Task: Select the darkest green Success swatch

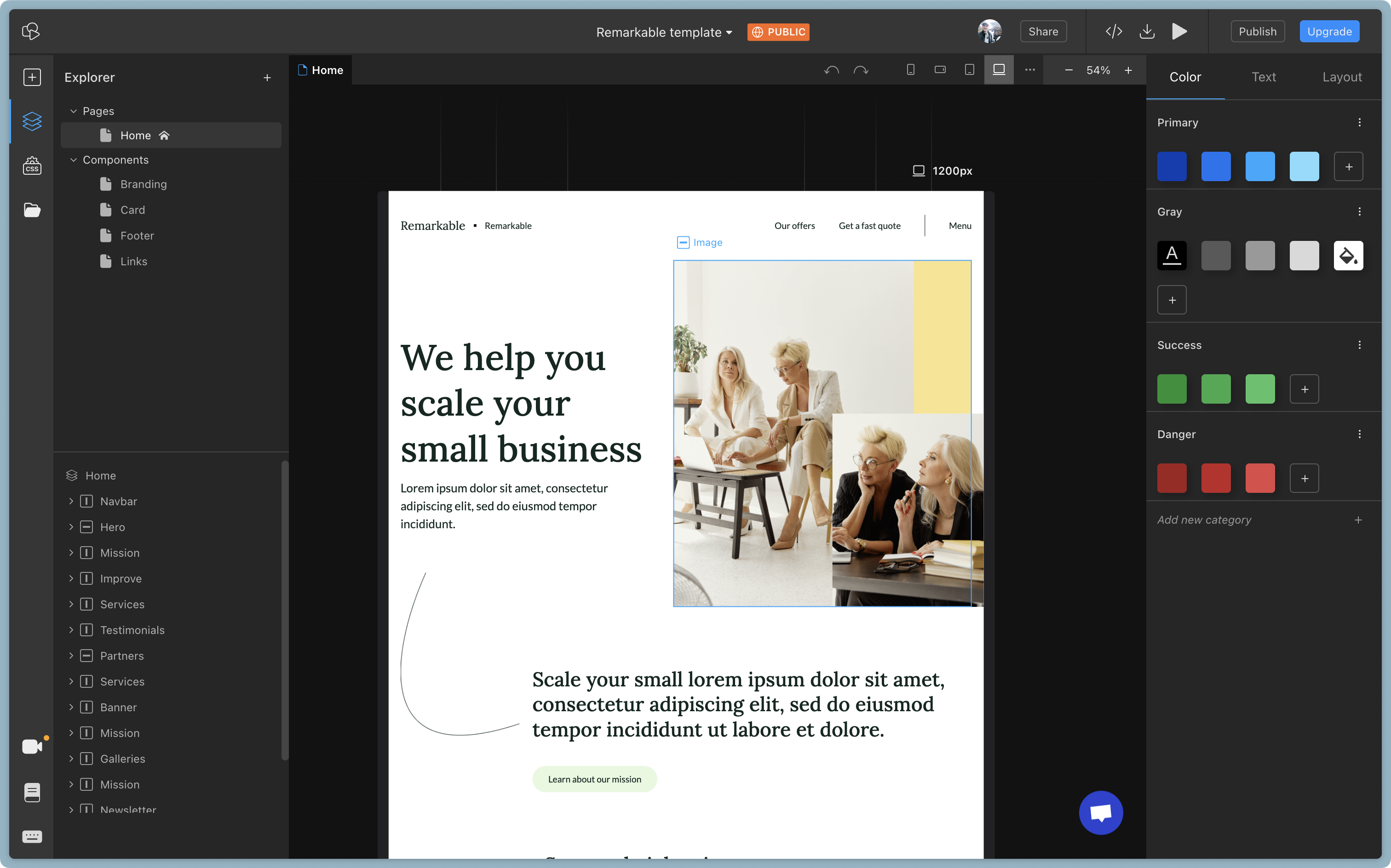Action: point(1172,389)
